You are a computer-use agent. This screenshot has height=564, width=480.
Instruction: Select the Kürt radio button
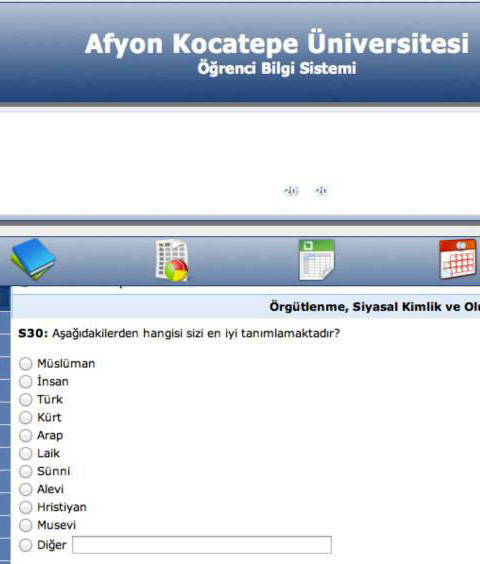point(26,418)
